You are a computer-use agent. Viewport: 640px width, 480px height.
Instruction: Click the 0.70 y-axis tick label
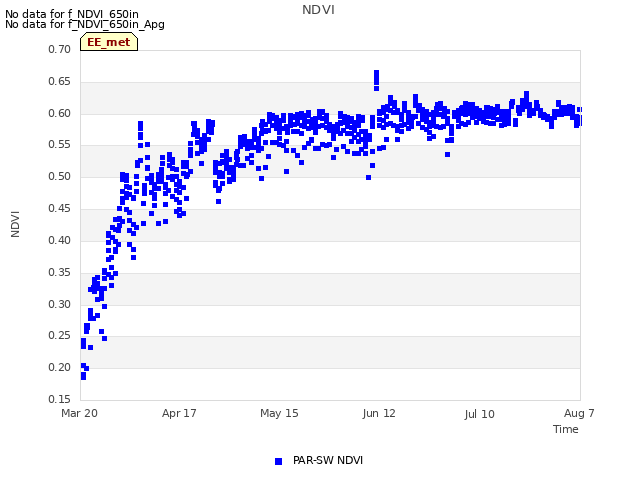[59, 49]
